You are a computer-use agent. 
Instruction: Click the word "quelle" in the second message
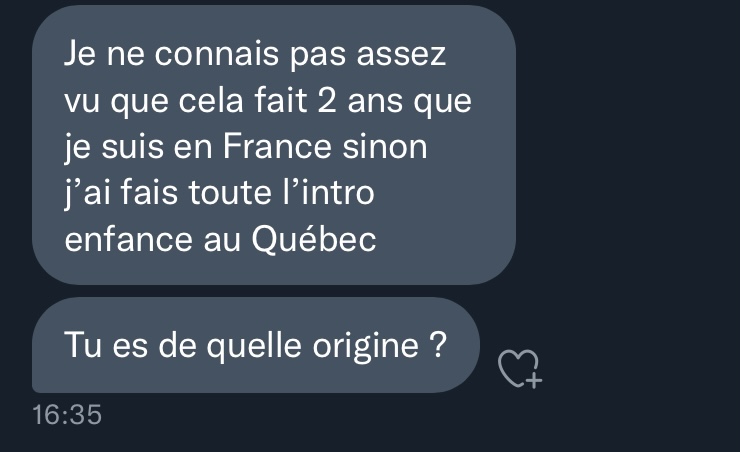(x=254, y=347)
